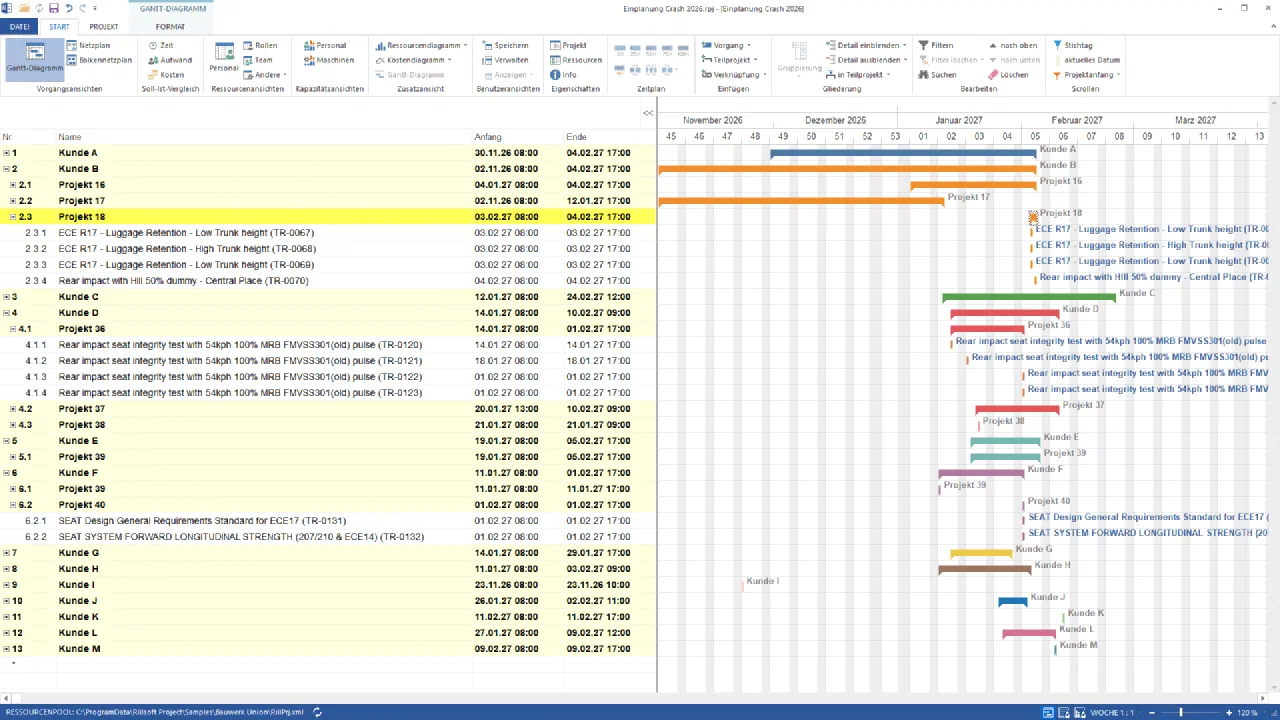Click the Anfang column header
Viewport: 1280px width, 720px height.
[518, 137]
